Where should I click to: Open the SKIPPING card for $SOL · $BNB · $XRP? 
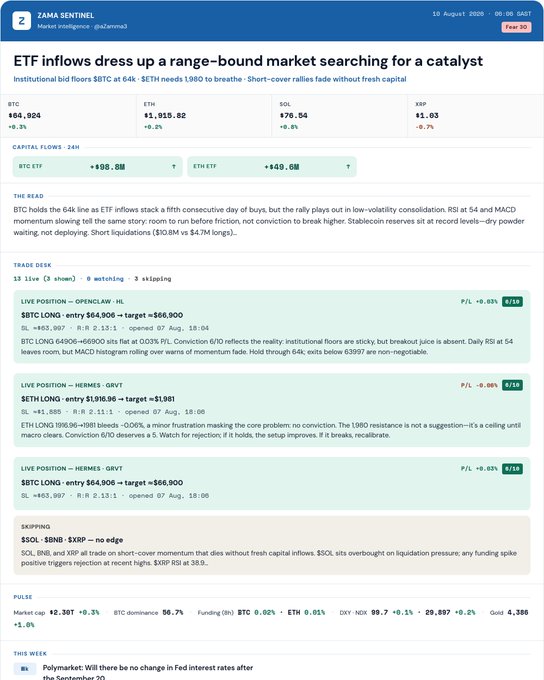272,545
